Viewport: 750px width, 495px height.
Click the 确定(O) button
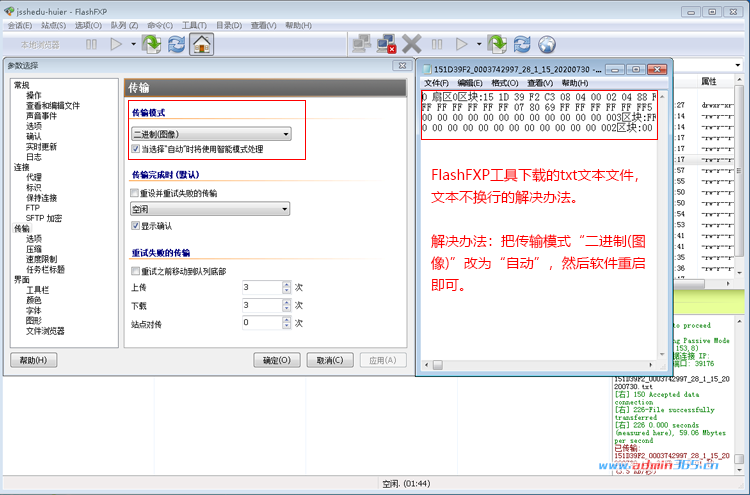coord(277,360)
